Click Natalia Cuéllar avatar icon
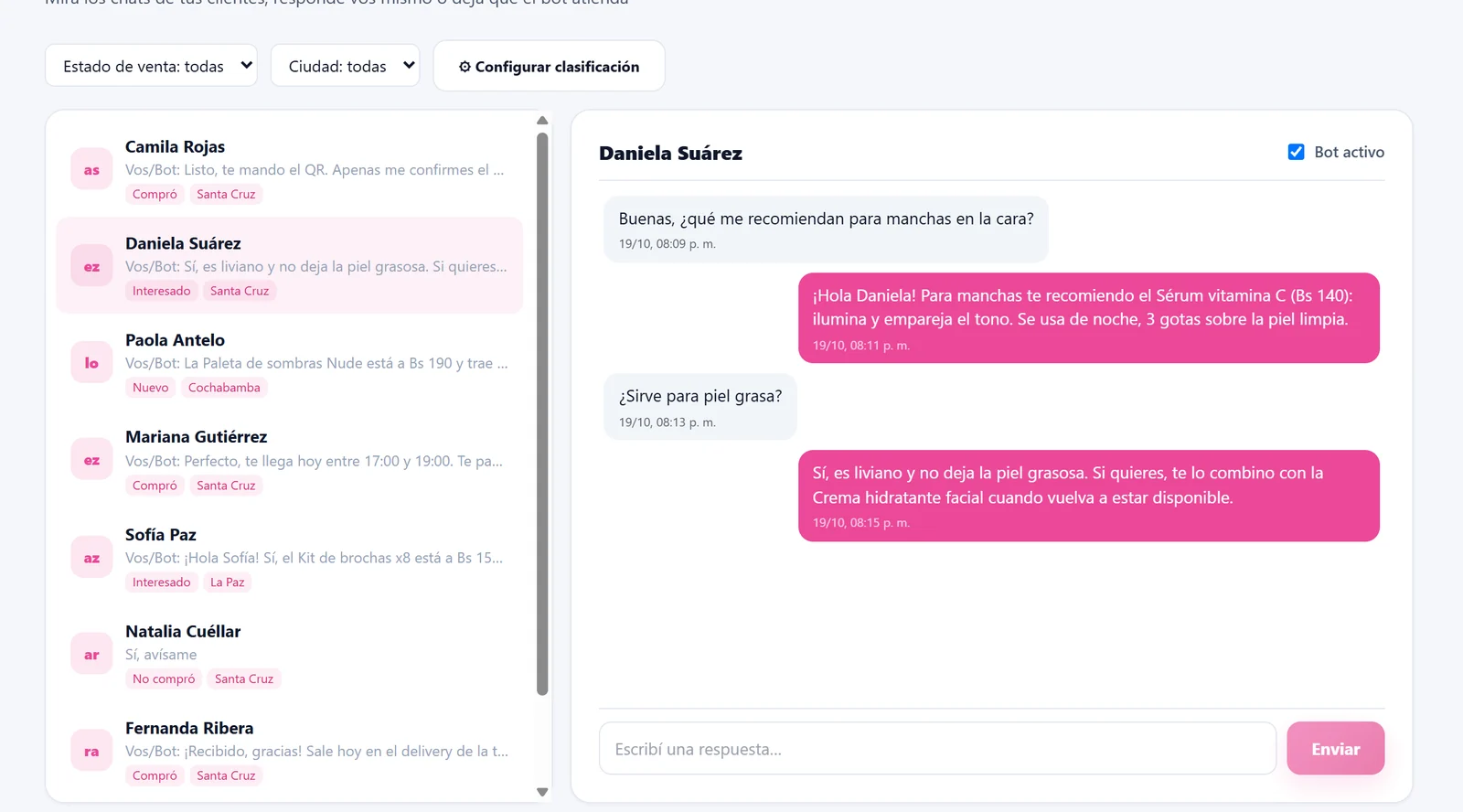Viewport: 1463px width, 812px height. 91,655
